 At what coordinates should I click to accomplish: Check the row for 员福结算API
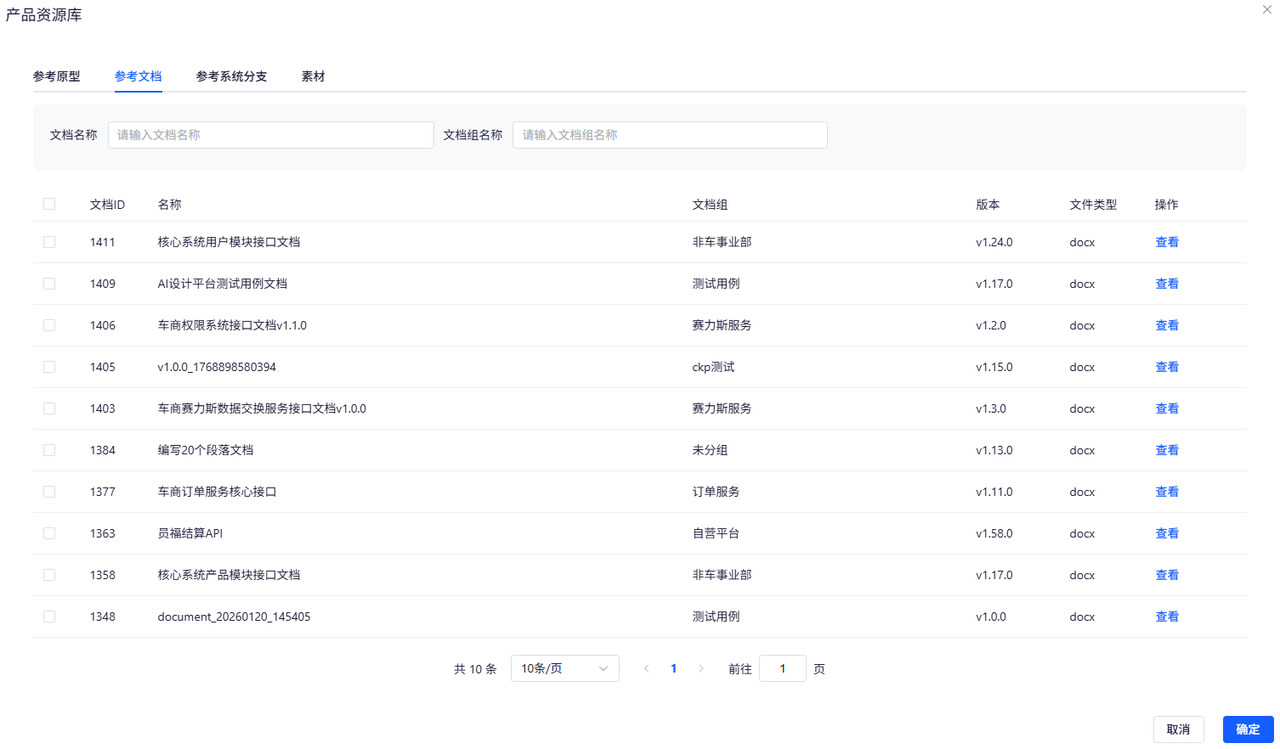[x=49, y=533]
